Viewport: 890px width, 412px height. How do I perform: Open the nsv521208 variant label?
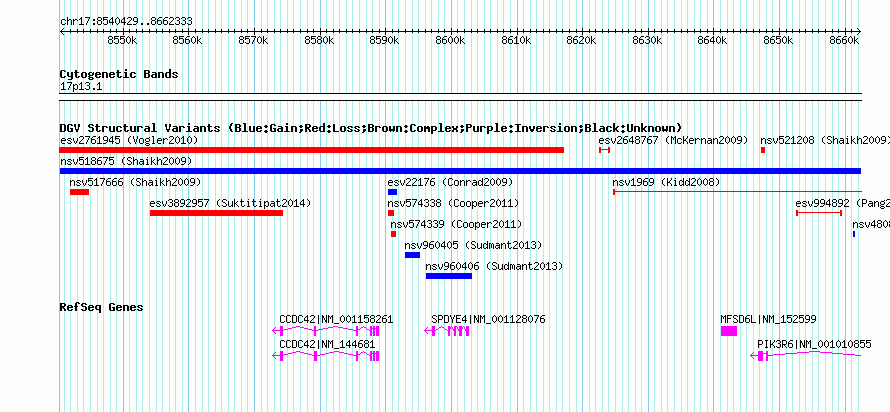pyautogui.click(x=825, y=140)
